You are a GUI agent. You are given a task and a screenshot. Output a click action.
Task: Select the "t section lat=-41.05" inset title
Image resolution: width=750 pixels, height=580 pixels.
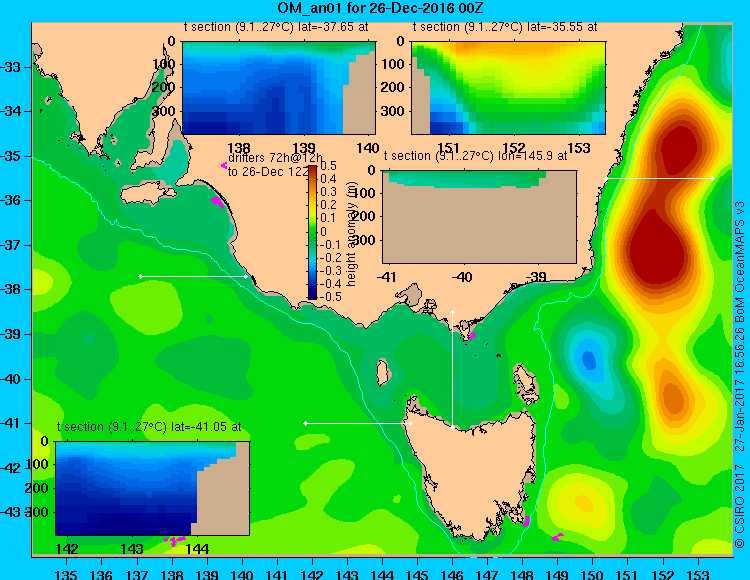149,427
